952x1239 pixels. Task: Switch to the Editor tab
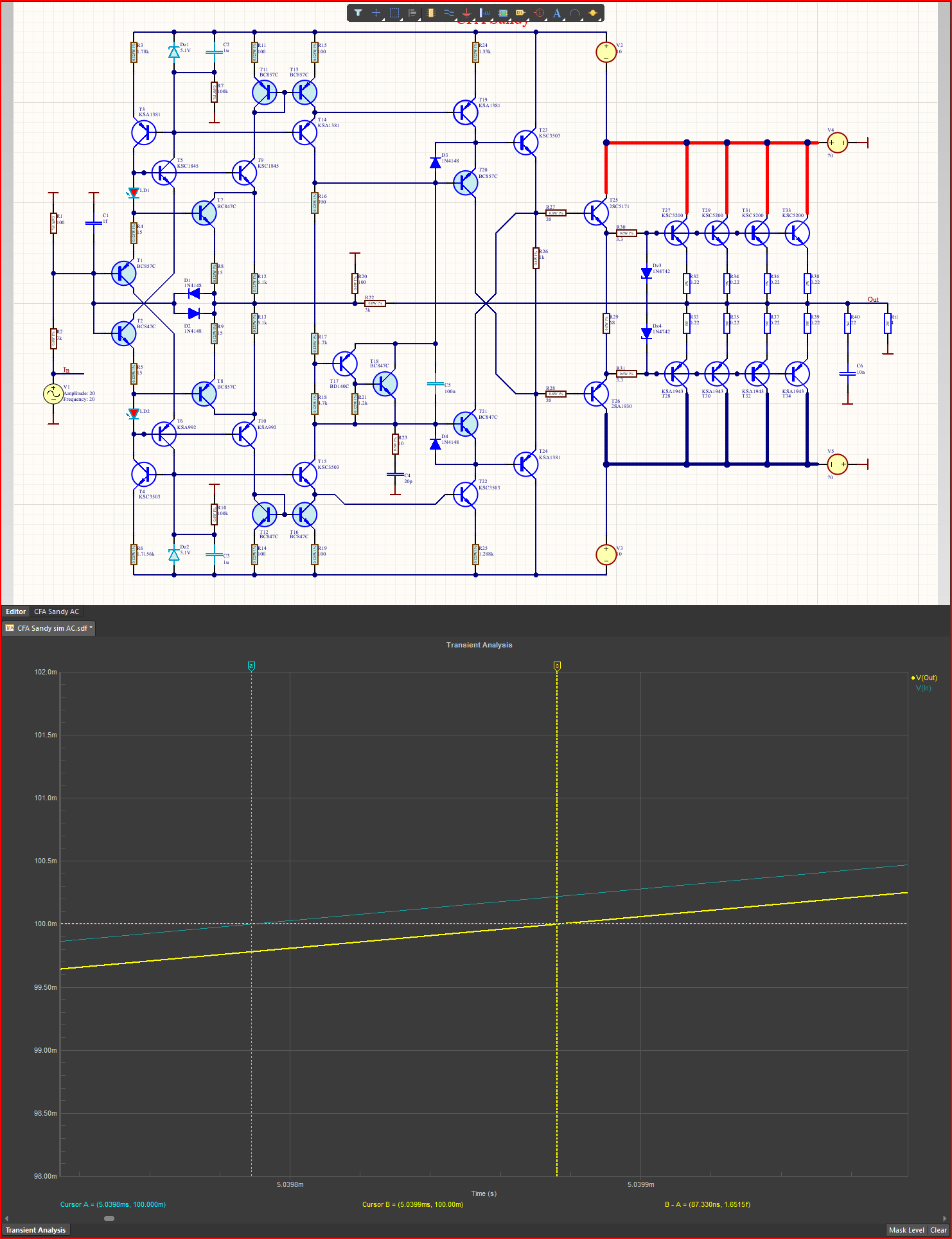pyautogui.click(x=15, y=611)
